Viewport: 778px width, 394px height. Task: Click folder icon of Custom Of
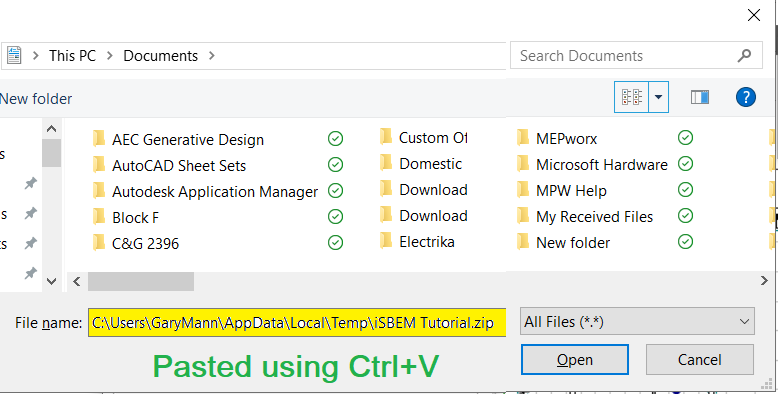(x=386, y=136)
